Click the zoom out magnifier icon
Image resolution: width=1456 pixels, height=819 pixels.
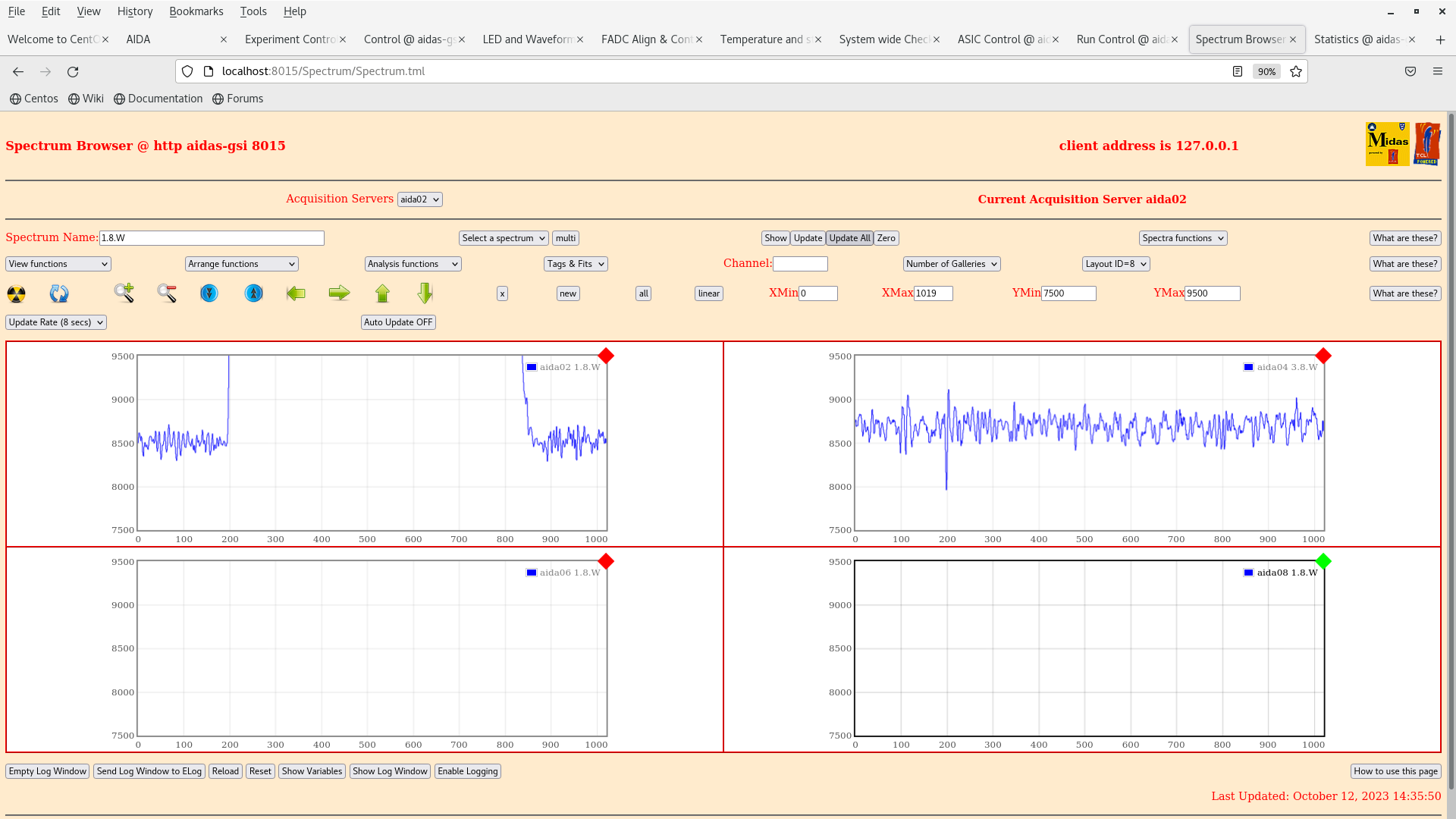click(167, 293)
